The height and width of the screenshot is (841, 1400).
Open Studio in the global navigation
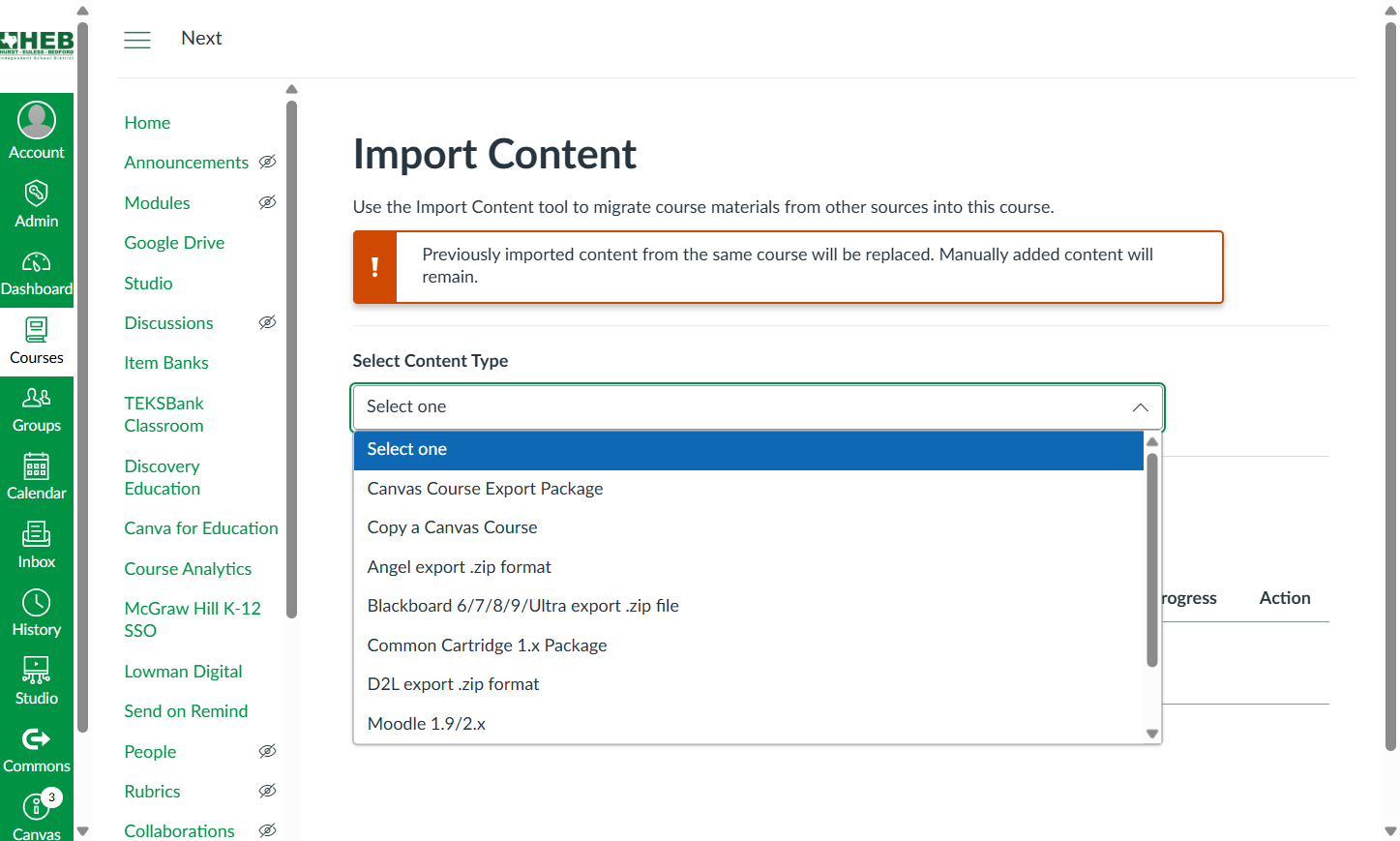(x=37, y=682)
